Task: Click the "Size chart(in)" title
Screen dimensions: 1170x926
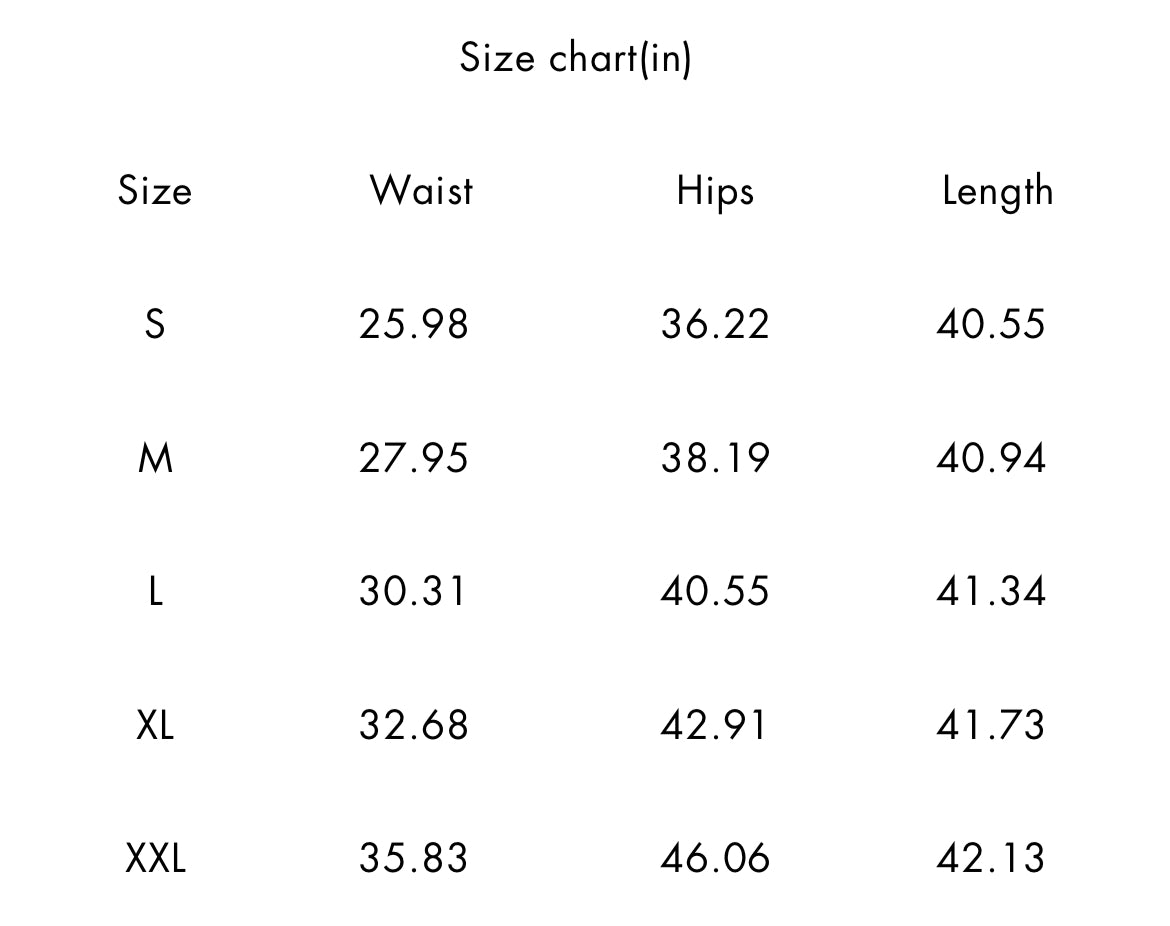Action: (575, 58)
